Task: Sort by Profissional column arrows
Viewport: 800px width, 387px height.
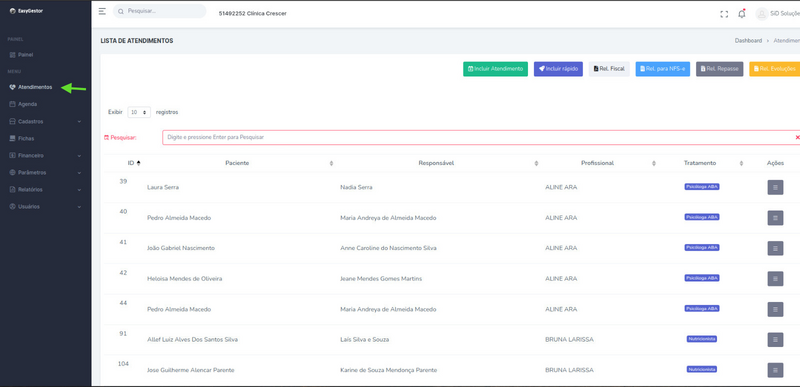Action: coord(654,163)
